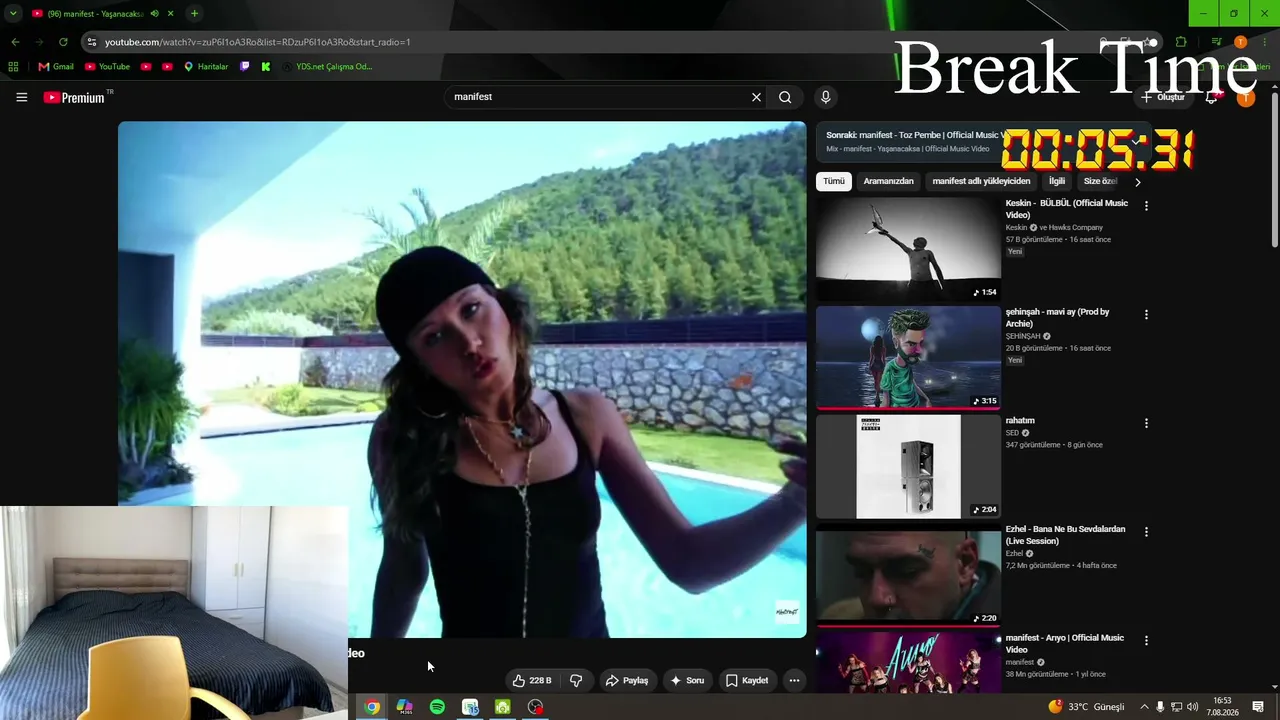Open the YouTube text bookmark

[107, 67]
